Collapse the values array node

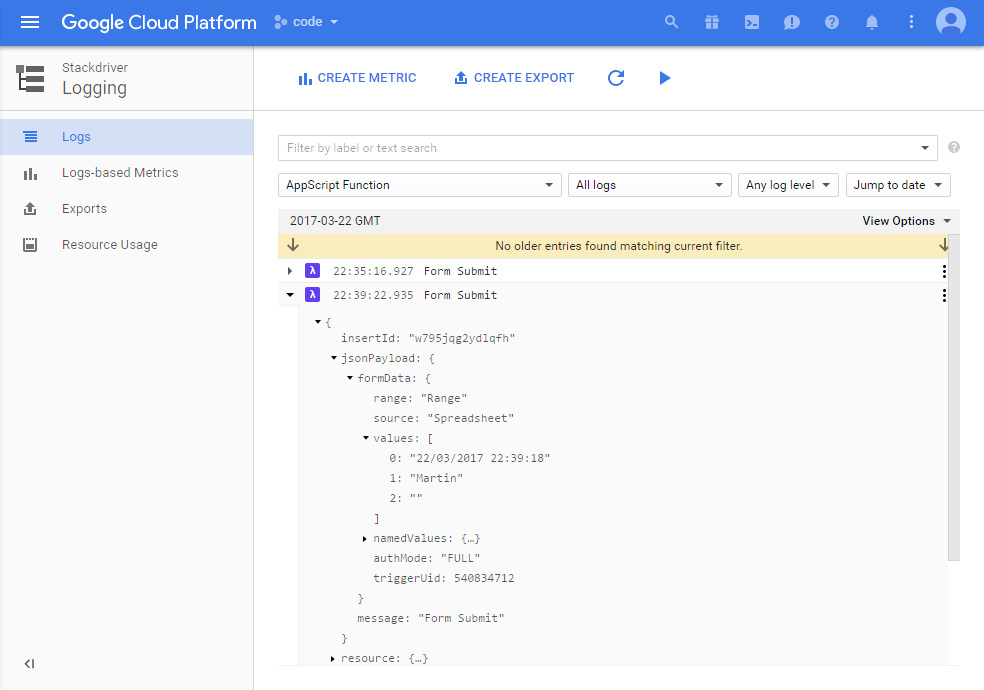pos(366,438)
